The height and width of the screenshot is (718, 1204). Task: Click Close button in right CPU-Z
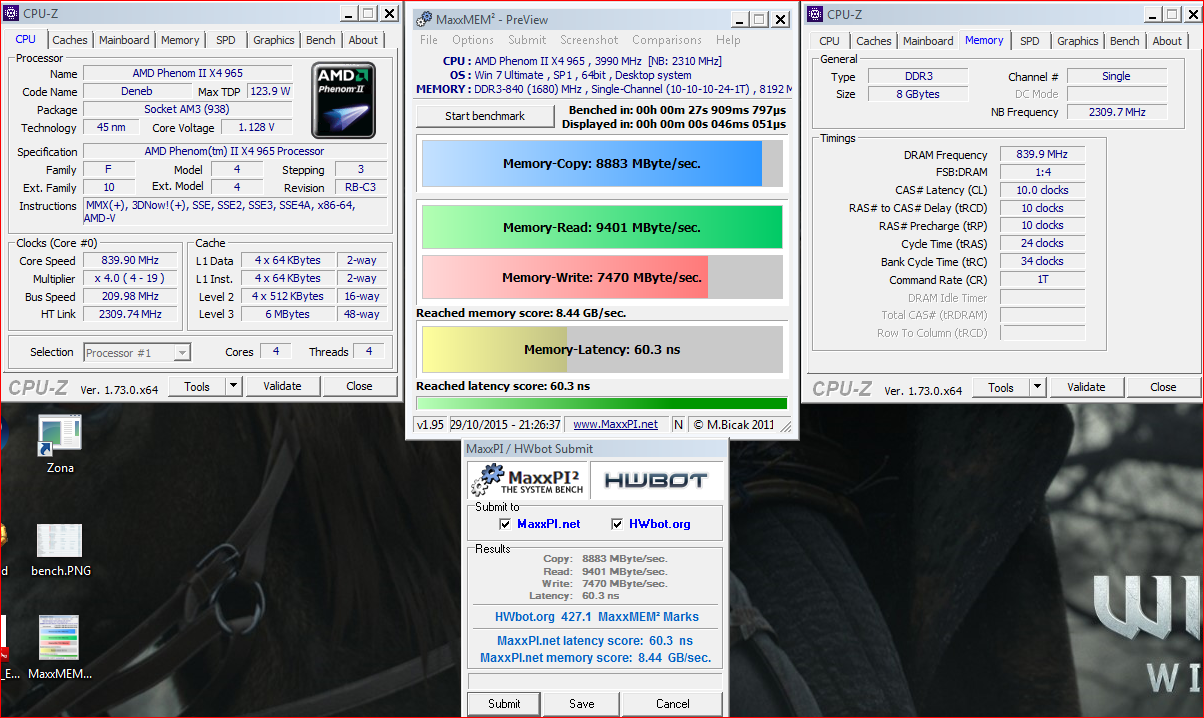[1163, 387]
